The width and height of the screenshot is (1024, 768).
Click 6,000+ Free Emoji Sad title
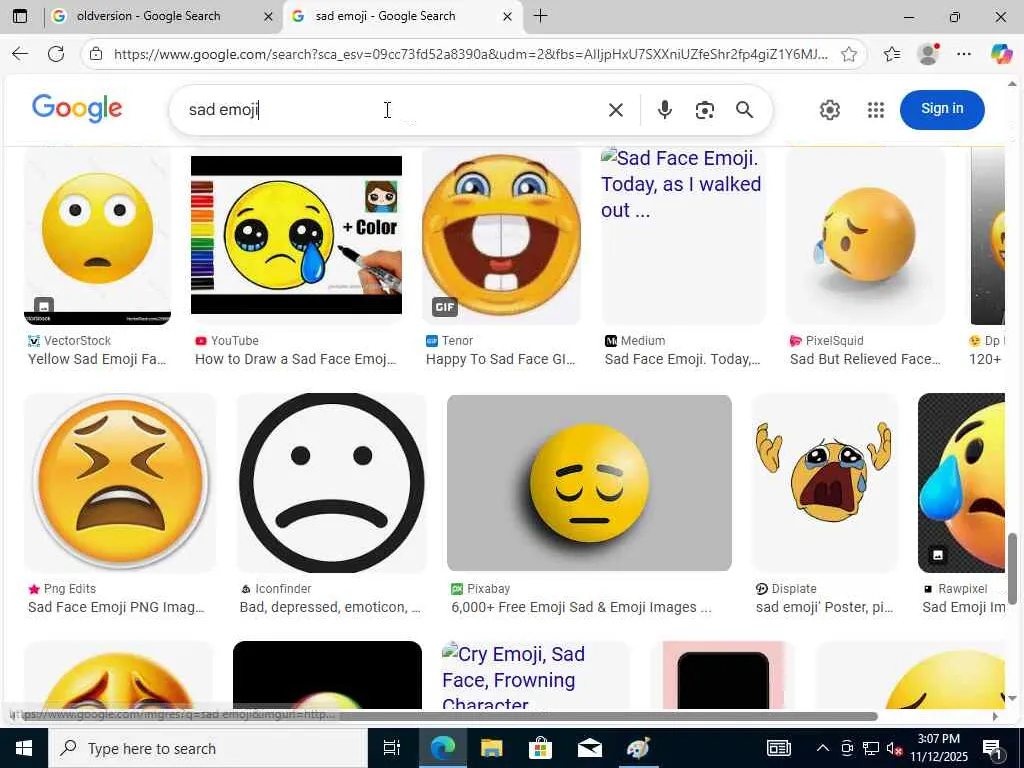tap(581, 607)
